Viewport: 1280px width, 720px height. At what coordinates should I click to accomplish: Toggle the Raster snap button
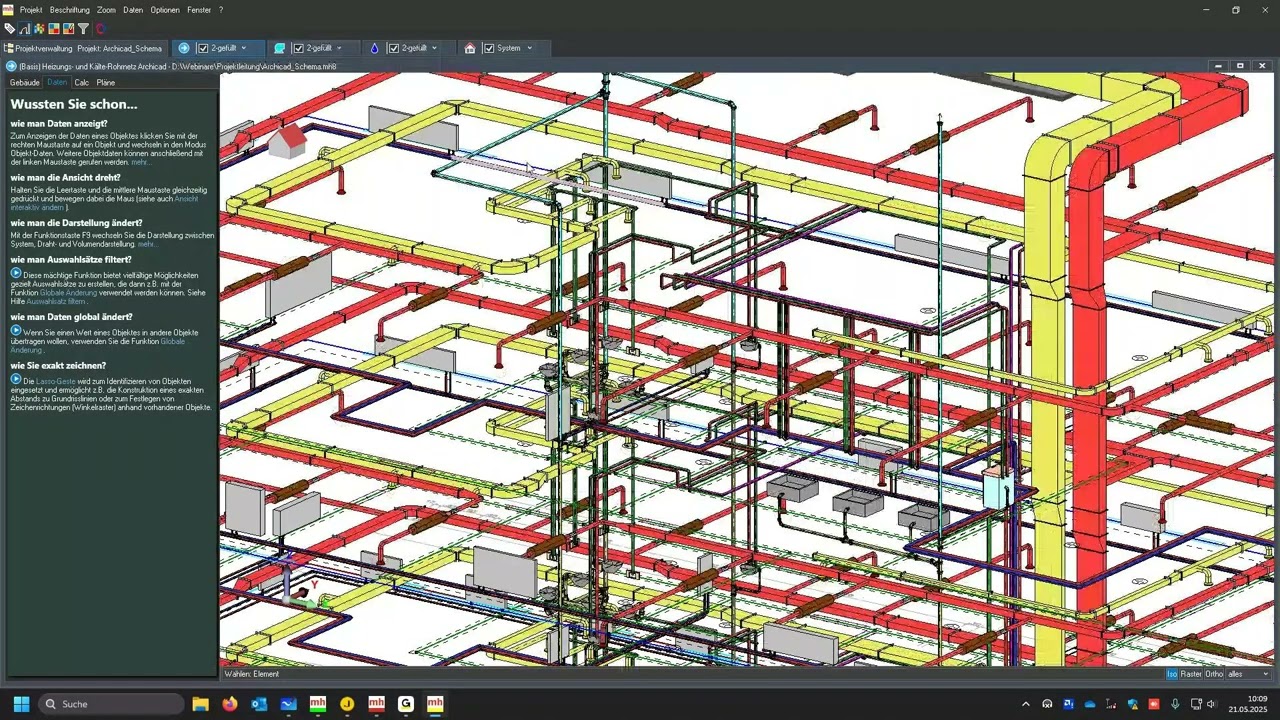(1191, 674)
